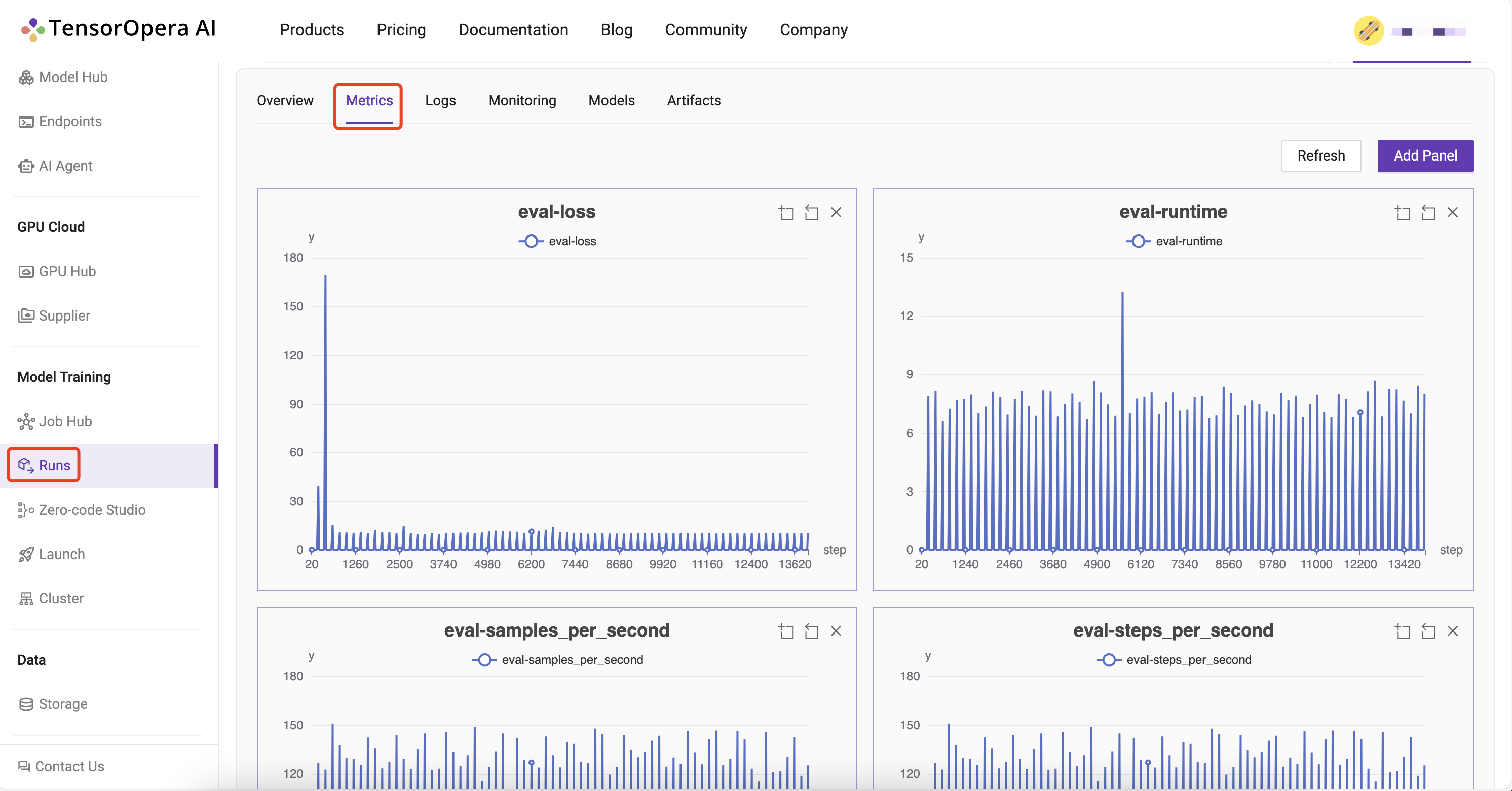
Task: Click second resize icon on eval-steps_per_second panel
Action: click(1428, 631)
